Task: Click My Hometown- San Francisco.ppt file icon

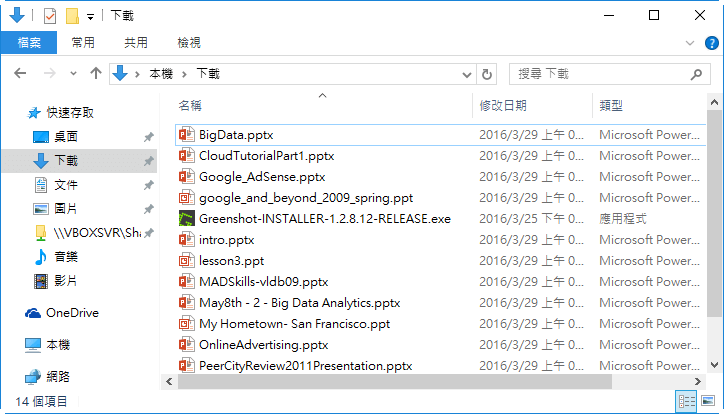Action: point(187,324)
